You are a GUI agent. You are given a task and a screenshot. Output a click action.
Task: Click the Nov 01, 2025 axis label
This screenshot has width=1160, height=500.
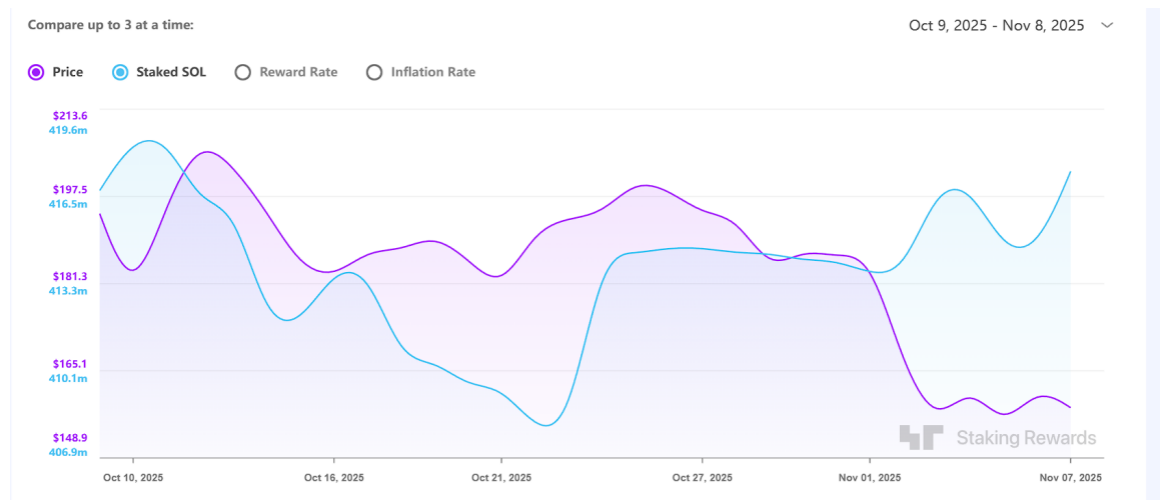coord(870,477)
